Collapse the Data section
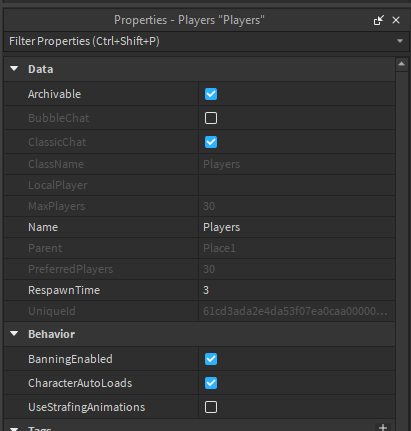411x431 pixels. point(14,69)
